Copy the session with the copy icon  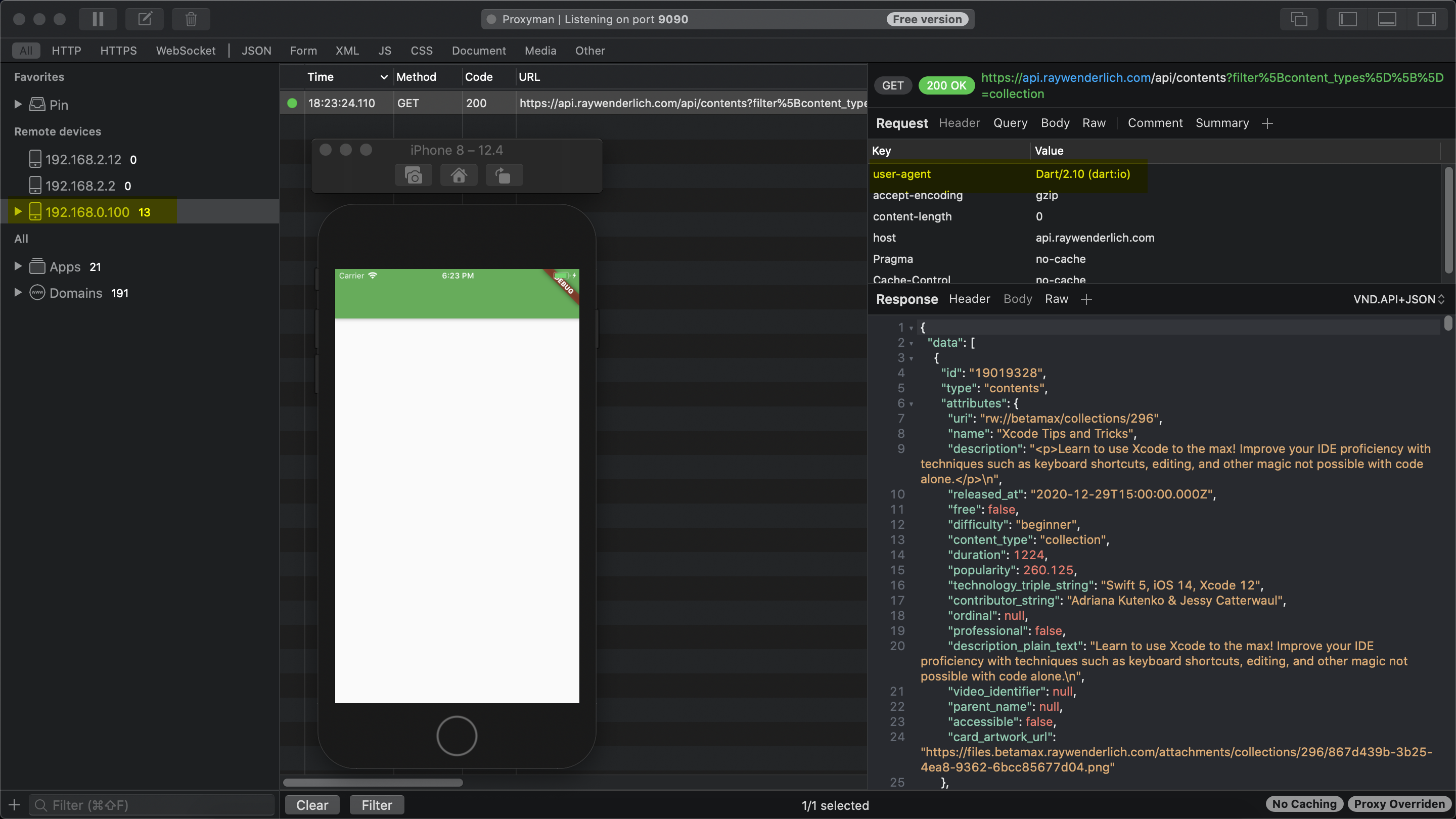(x=1299, y=19)
